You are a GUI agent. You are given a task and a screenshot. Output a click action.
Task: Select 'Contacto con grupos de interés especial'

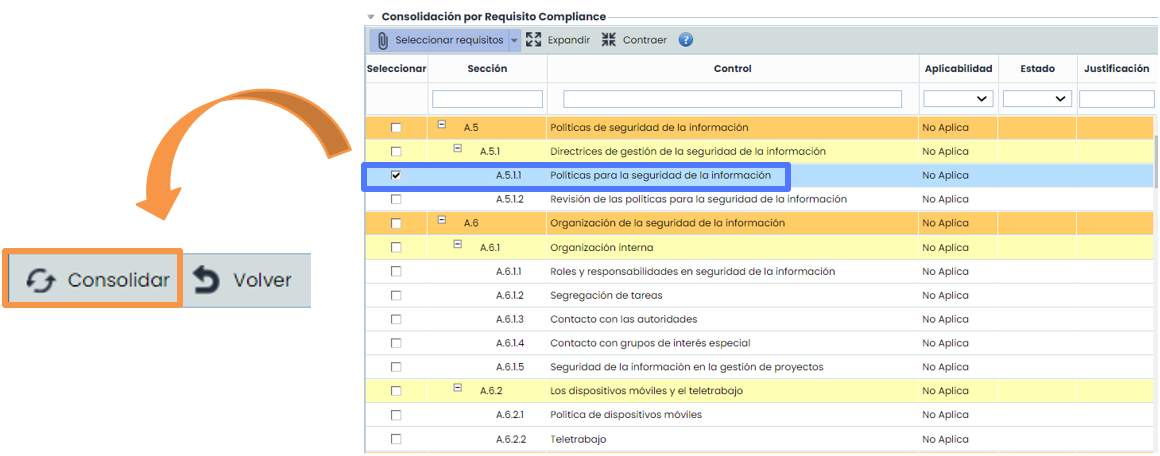click(650, 343)
